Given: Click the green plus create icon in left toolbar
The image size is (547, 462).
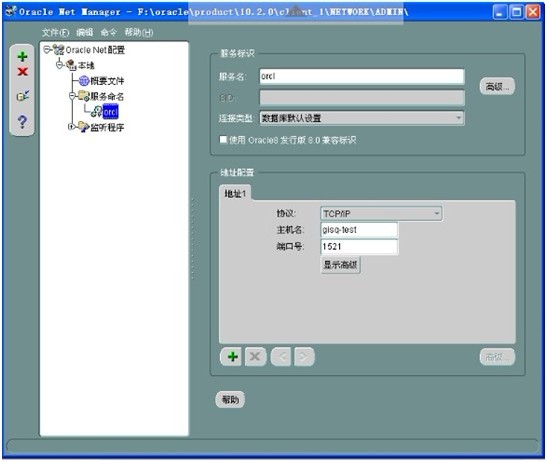Looking at the screenshot, I should point(23,56).
